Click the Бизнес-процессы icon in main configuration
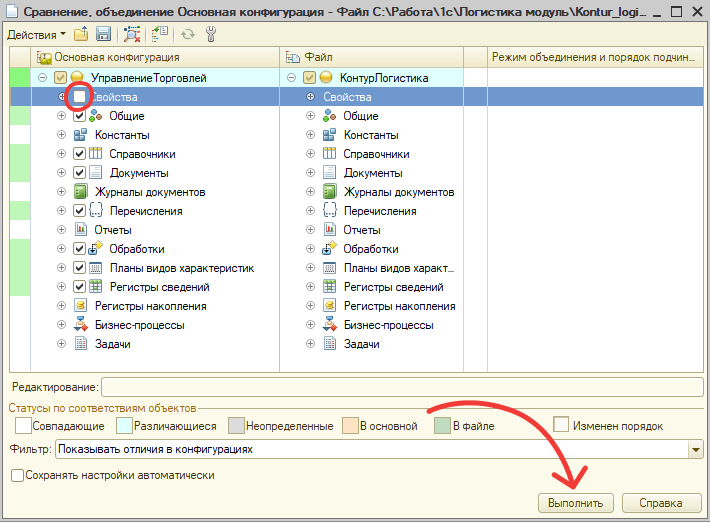This screenshot has width=710, height=522. click(81, 325)
